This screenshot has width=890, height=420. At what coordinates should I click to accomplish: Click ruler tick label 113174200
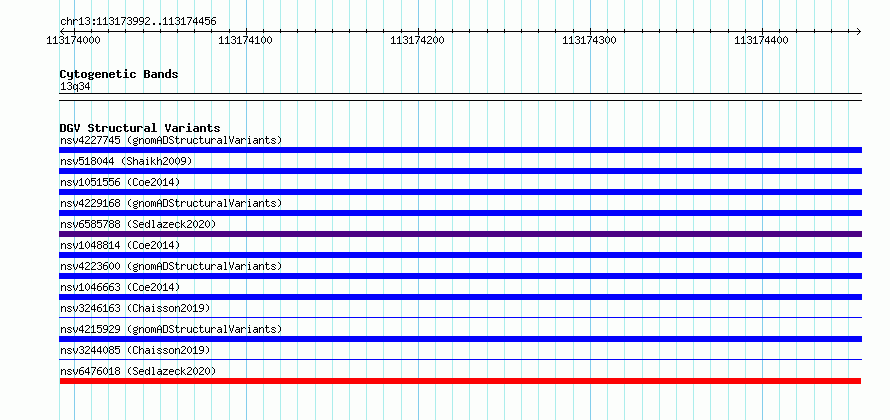point(417,40)
